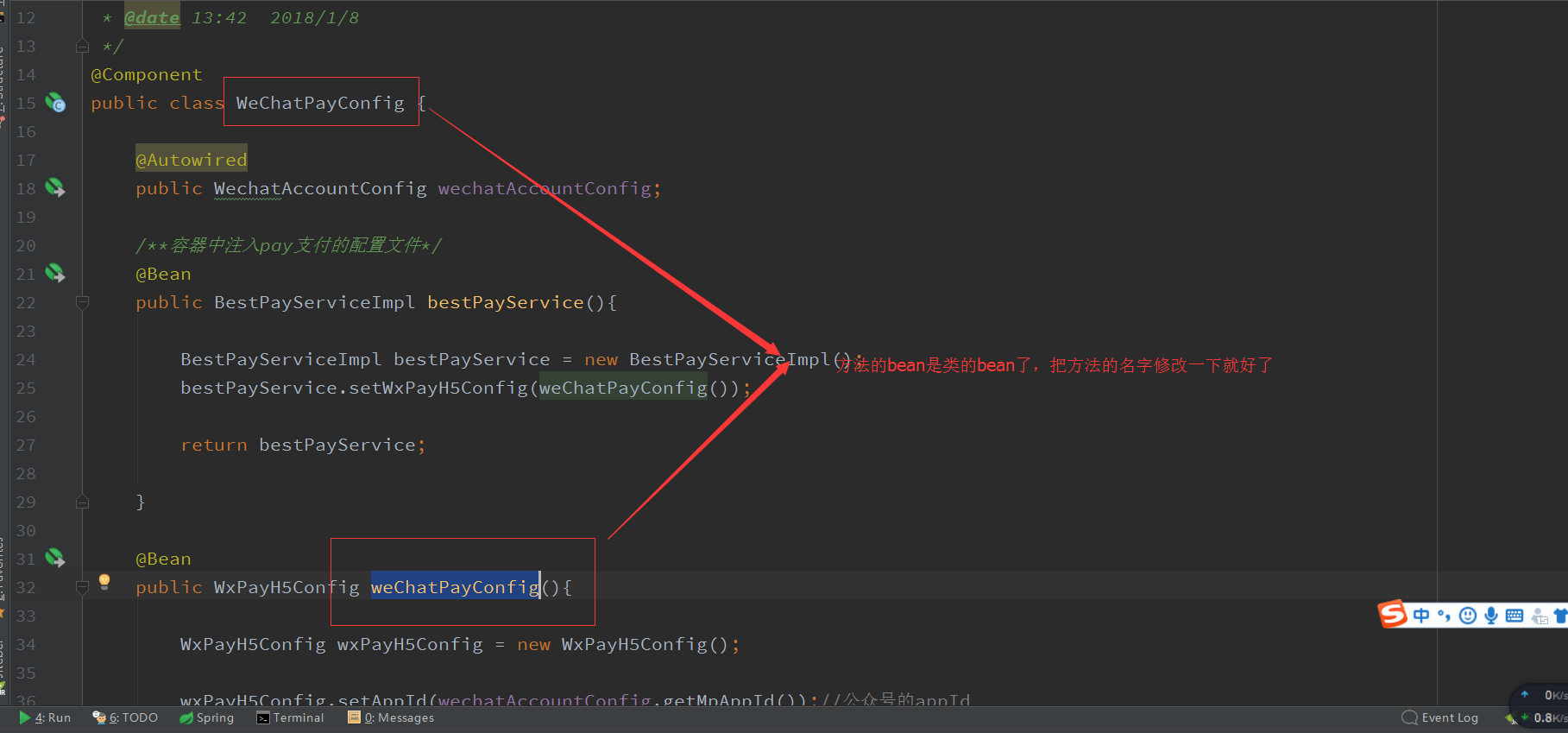Open the Sogou skin shirt icon

click(x=1560, y=616)
